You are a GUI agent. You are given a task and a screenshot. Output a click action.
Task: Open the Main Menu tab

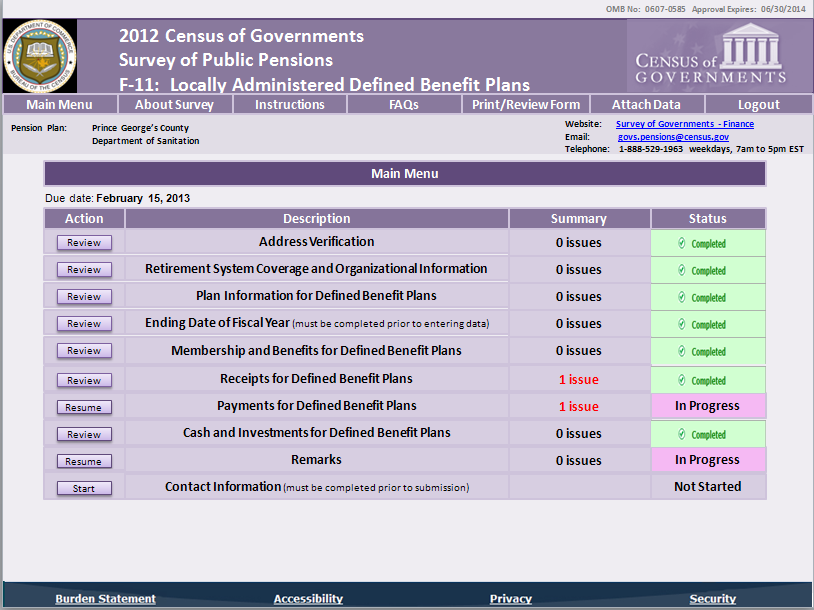point(59,104)
